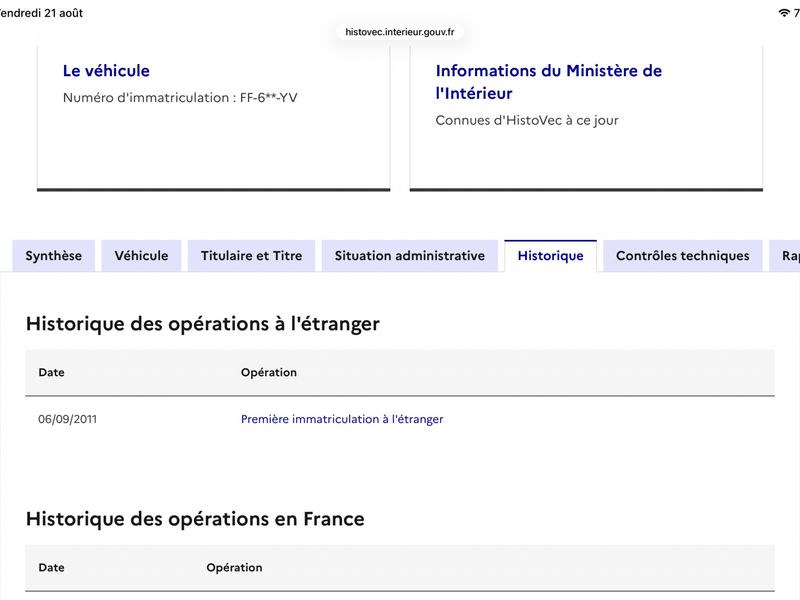Click the date 06/09/2011 cell
Image resolution: width=800 pixels, height=600 pixels.
[x=67, y=419]
